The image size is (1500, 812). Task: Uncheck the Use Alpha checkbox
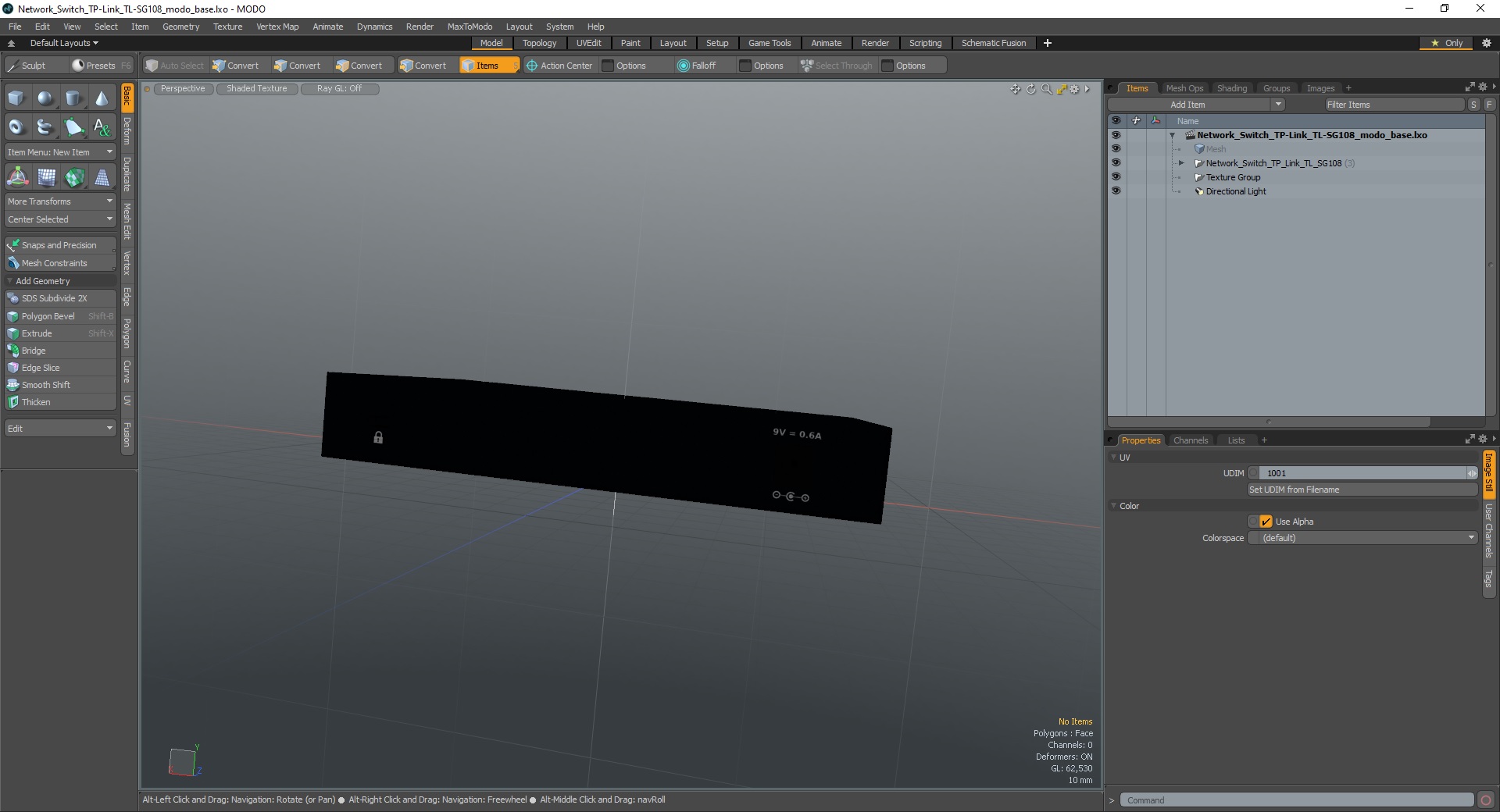point(1266,522)
